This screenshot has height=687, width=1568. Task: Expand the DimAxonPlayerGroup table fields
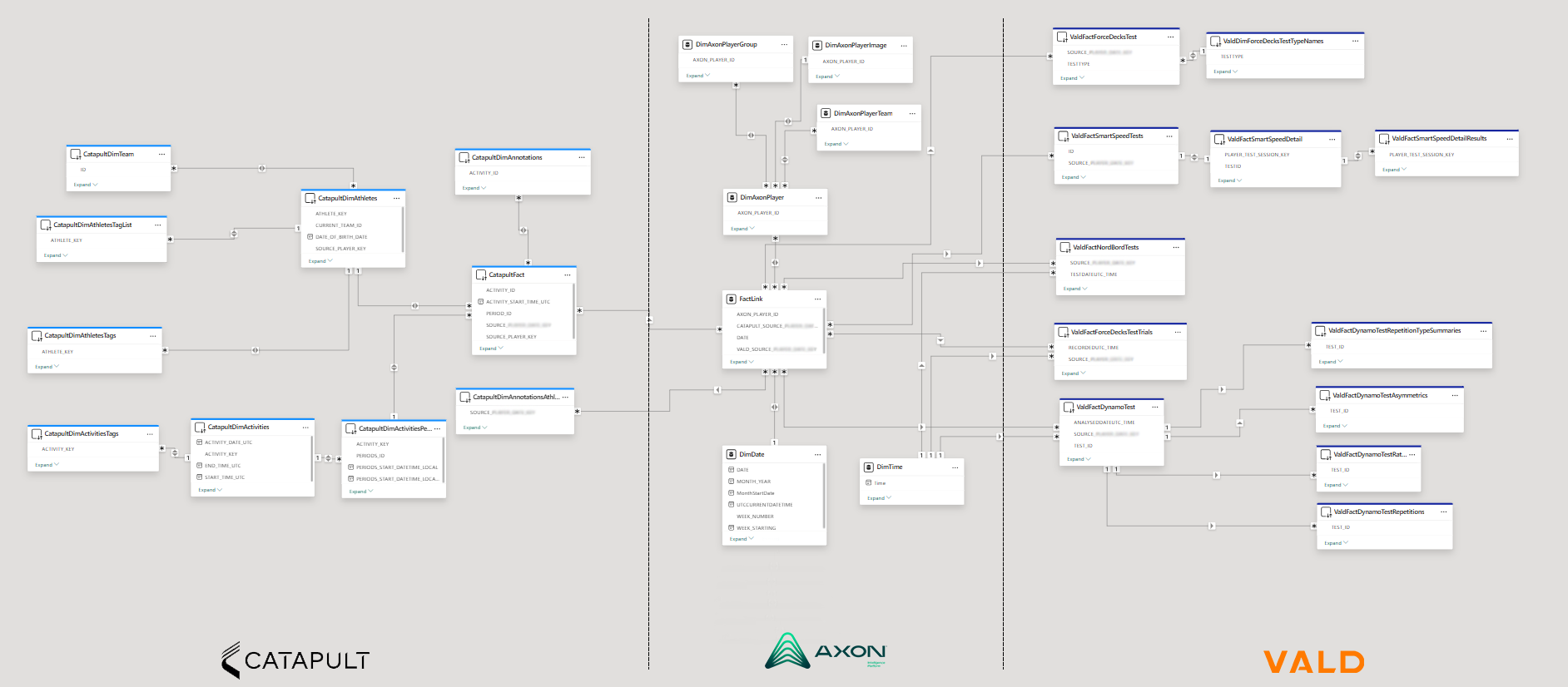coord(698,76)
